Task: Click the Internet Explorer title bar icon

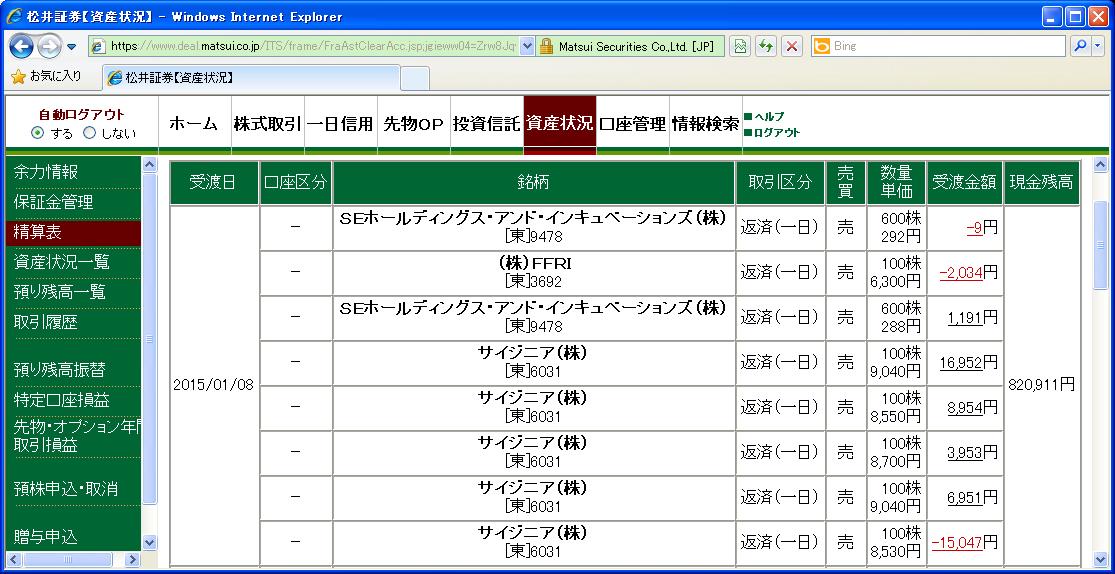Action: click(14, 16)
